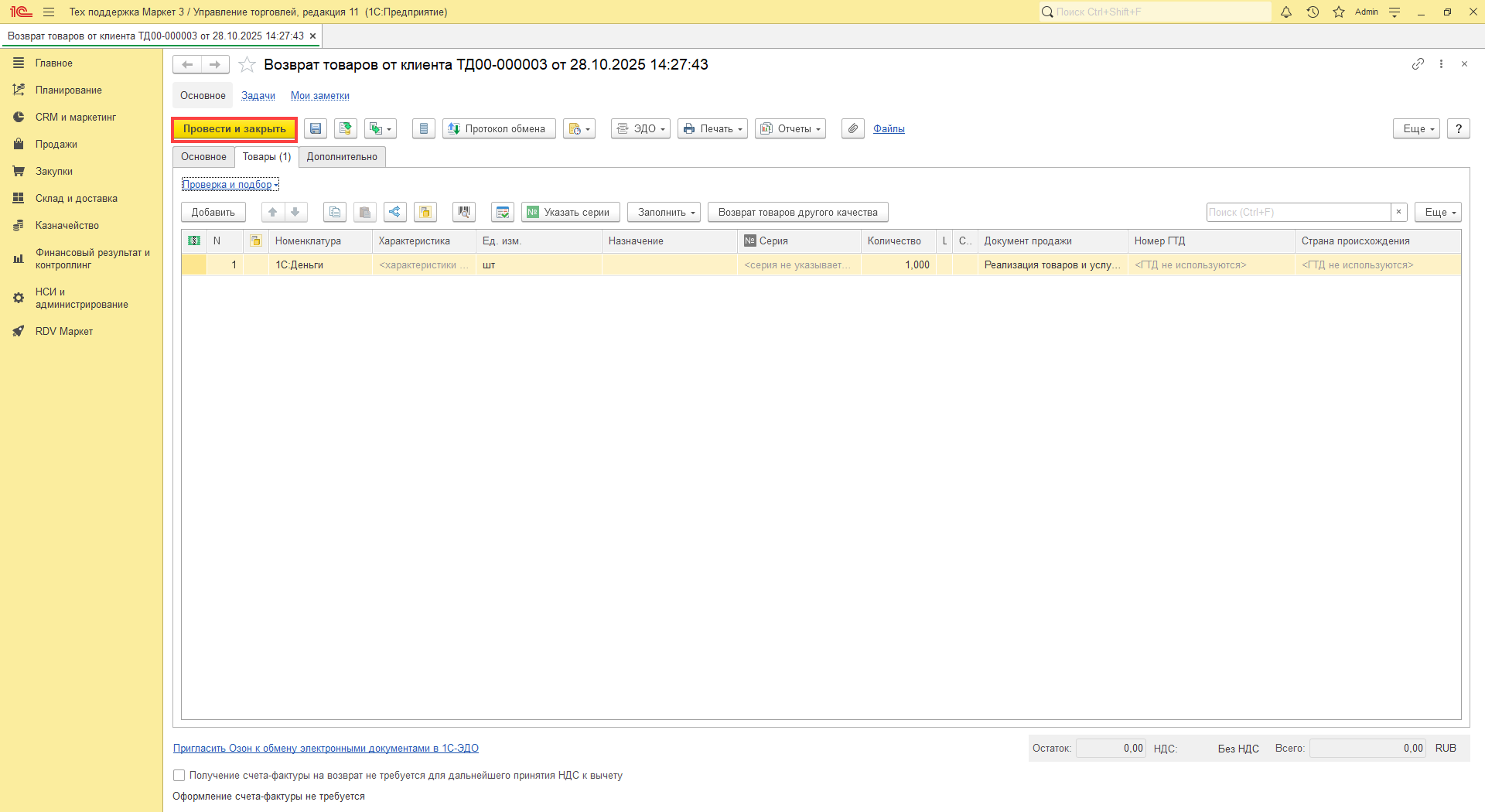Open the document movements report list icon

click(x=424, y=128)
